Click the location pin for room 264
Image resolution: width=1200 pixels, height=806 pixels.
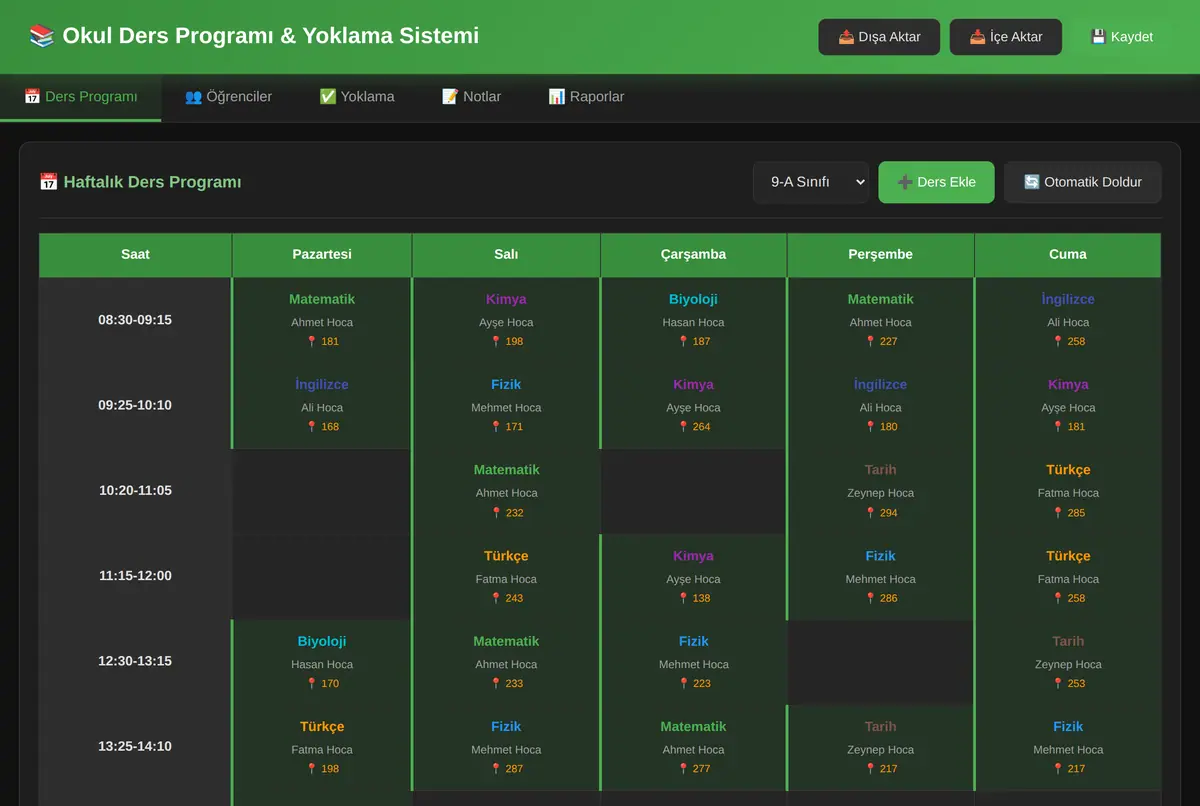tap(683, 427)
